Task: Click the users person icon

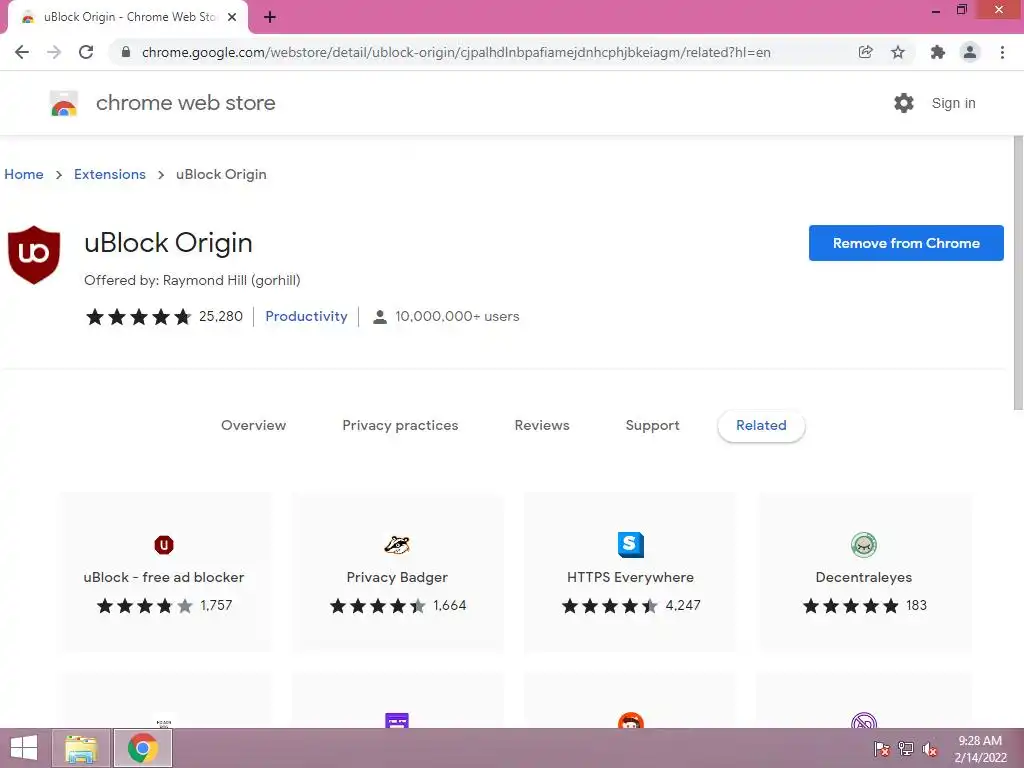Action: [379, 317]
